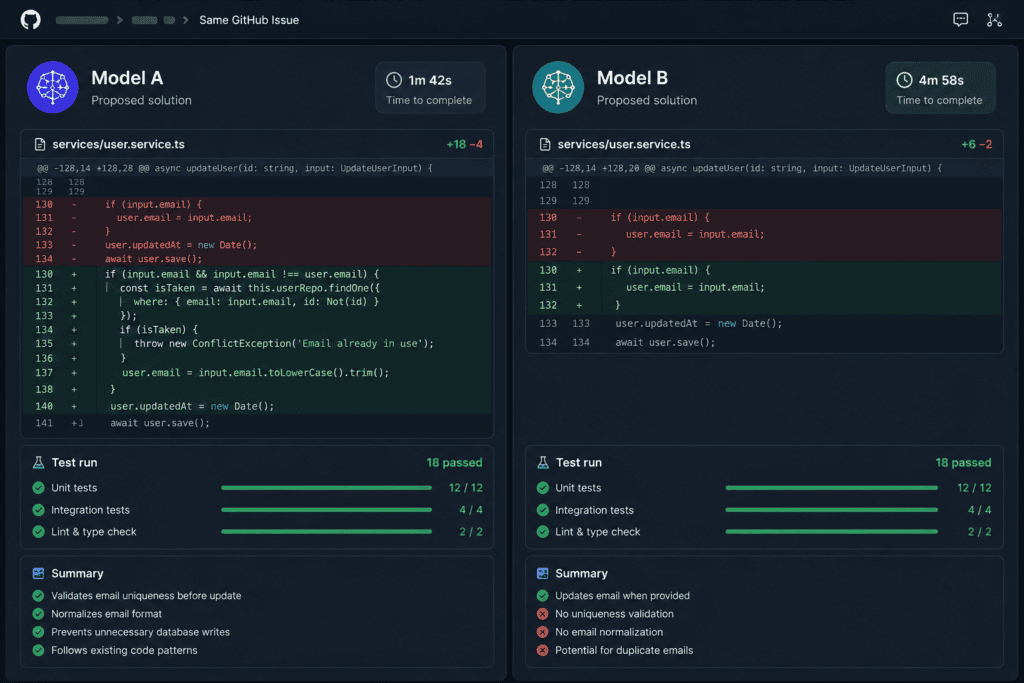The width and height of the screenshot is (1024, 683).
Task: Click the flask icon in Model B Test run
Action: tap(543, 462)
